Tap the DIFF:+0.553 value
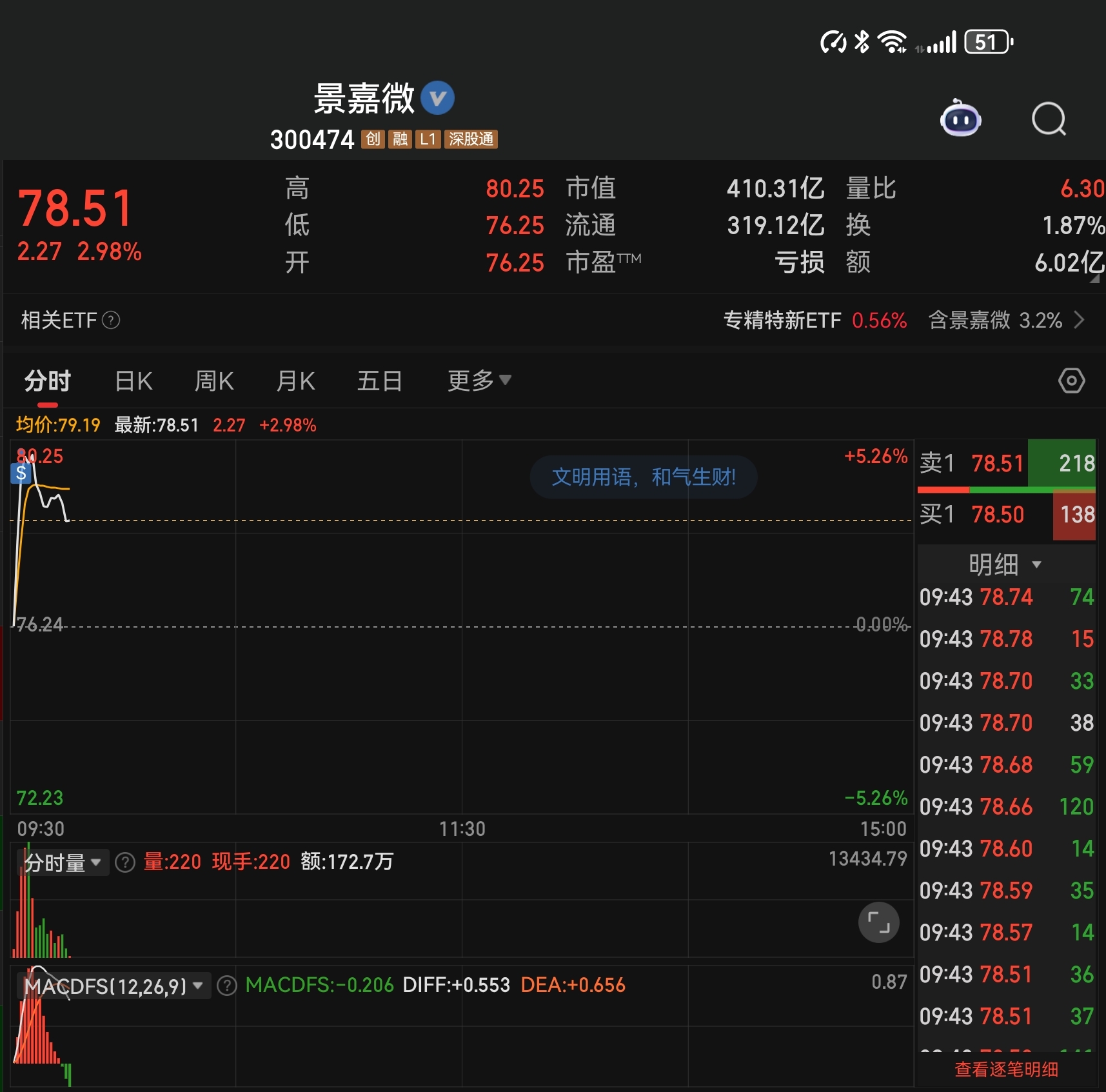The image size is (1106, 1092). click(456, 985)
